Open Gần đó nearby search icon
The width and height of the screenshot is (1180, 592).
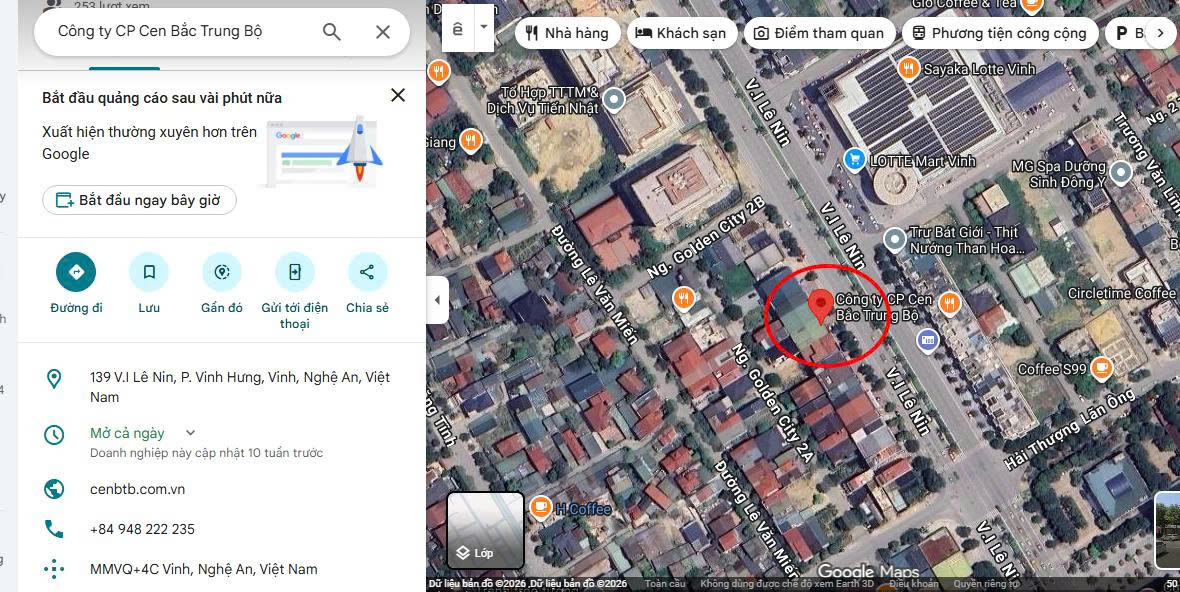(222, 272)
